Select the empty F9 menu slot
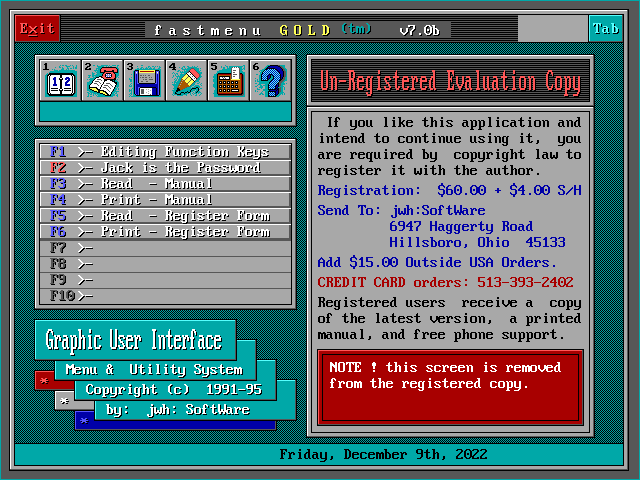Screen dimensions: 640x480 tap(165, 280)
